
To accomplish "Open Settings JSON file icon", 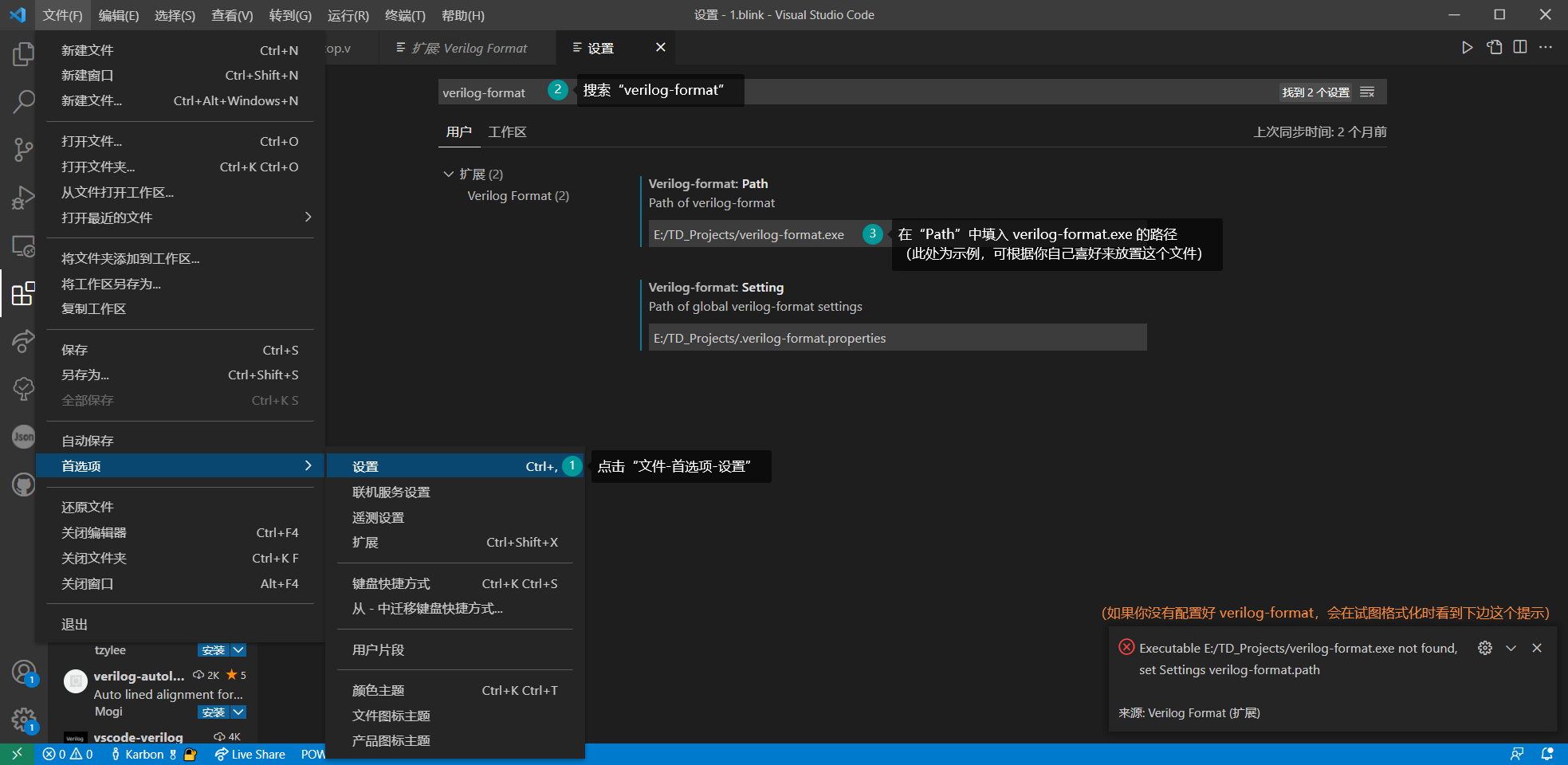I will point(1494,48).
